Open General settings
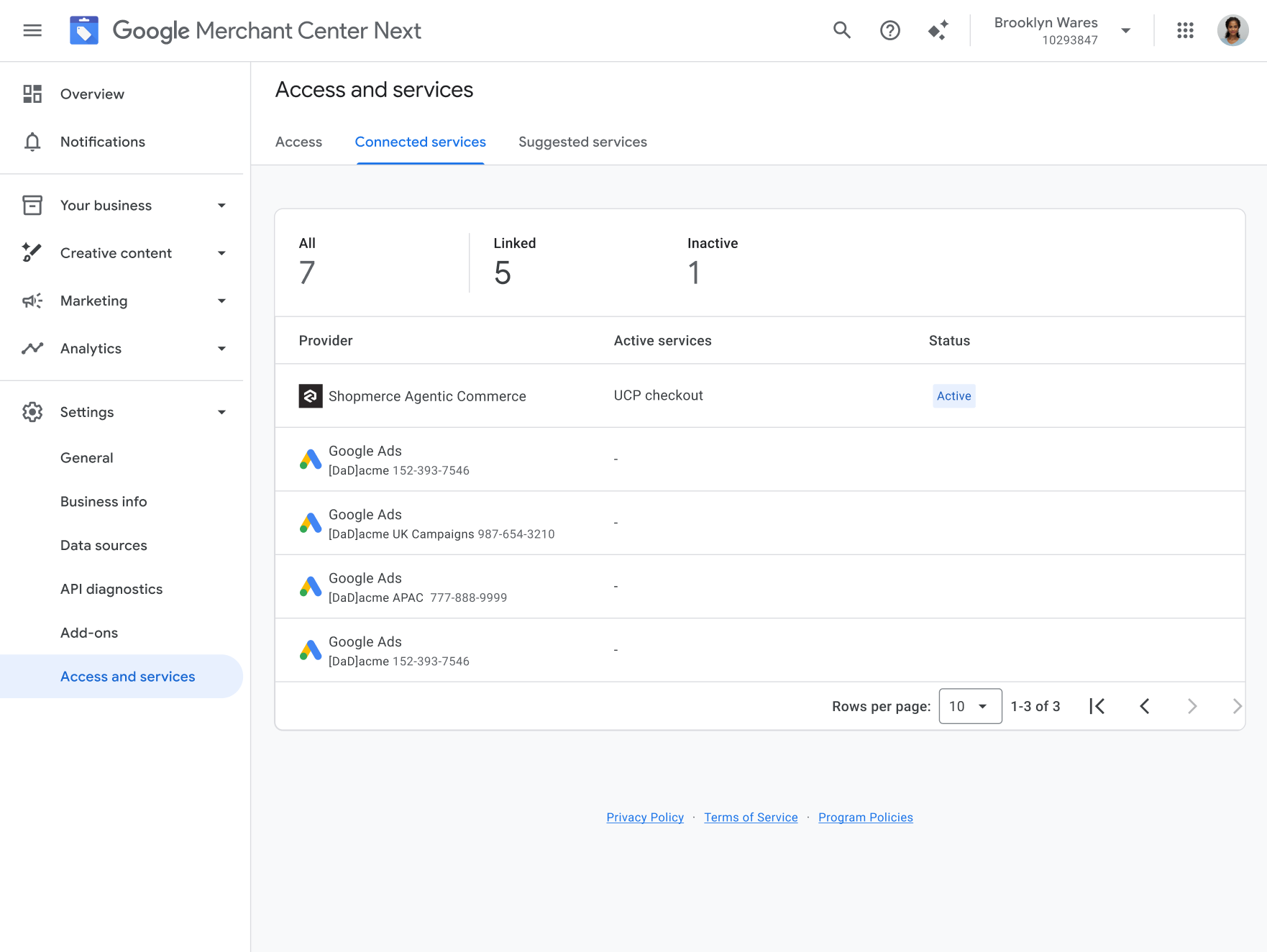 (87, 458)
